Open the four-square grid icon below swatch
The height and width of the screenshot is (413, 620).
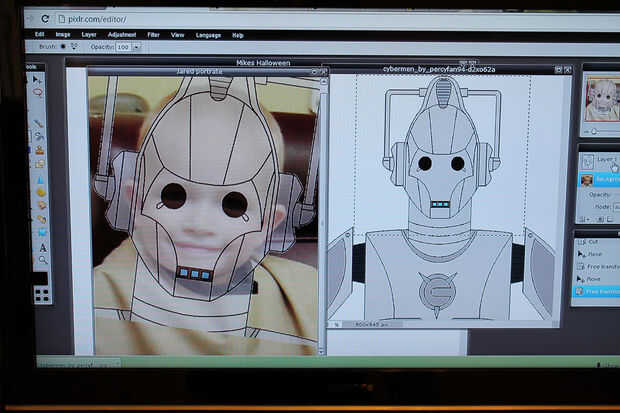(42, 296)
